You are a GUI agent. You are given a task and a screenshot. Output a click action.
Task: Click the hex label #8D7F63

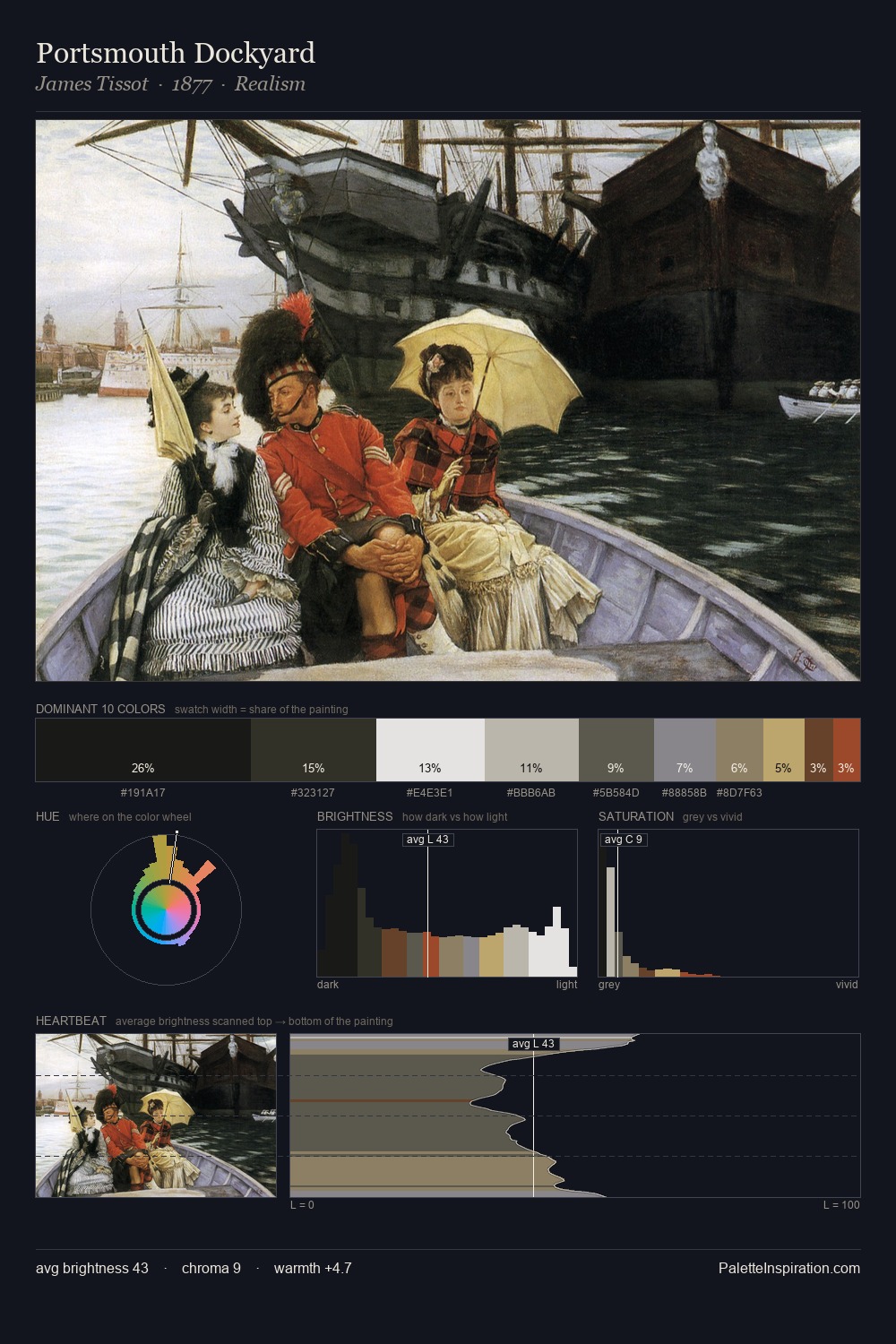coord(739,793)
